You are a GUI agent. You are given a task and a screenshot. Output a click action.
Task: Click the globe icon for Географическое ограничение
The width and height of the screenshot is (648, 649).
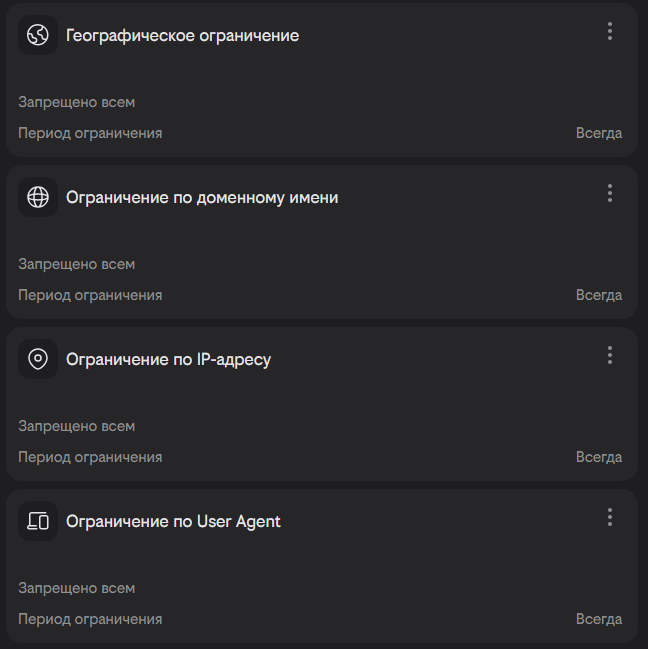(x=38, y=35)
